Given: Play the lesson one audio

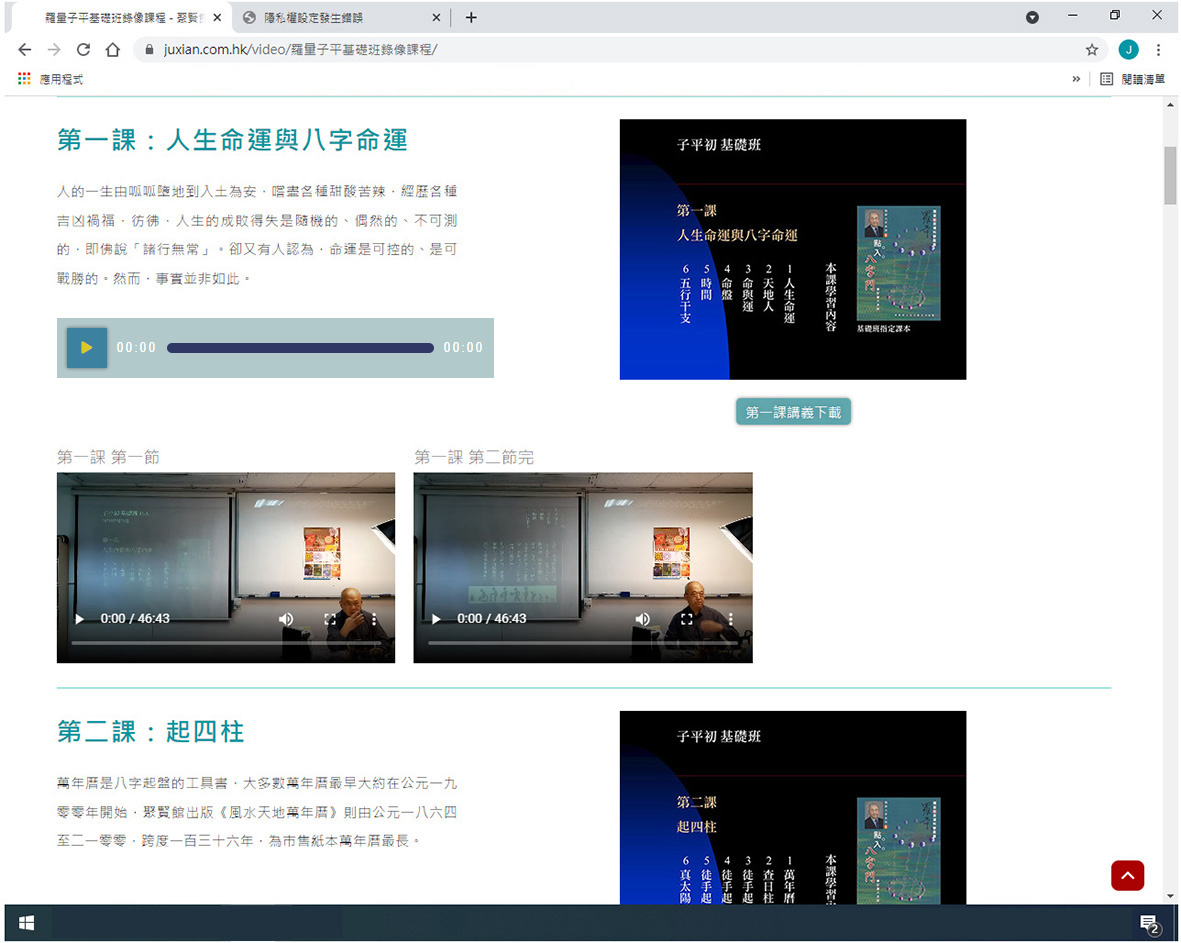Looking at the screenshot, I should coord(87,347).
